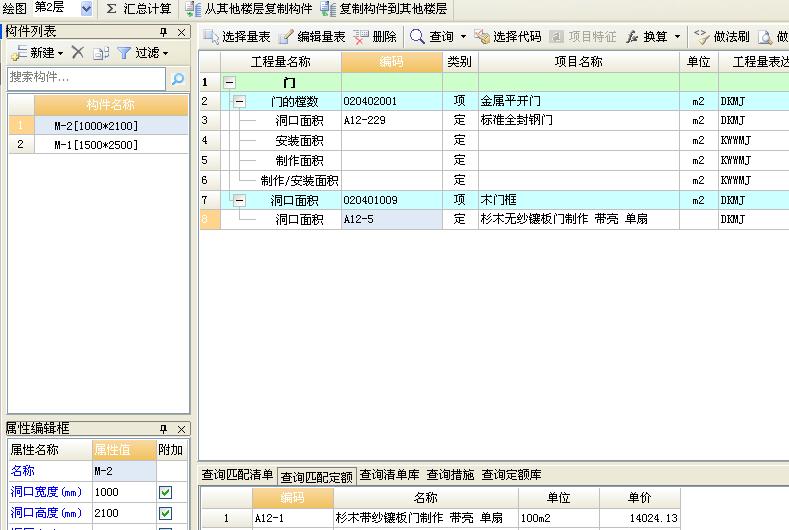Close the 属性编辑框 panel

(182, 429)
